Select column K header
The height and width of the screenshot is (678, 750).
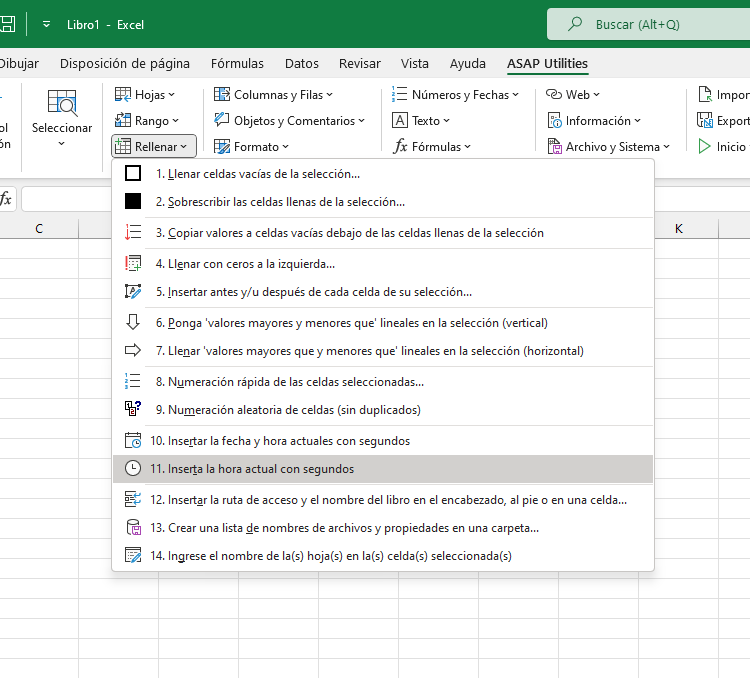679,229
